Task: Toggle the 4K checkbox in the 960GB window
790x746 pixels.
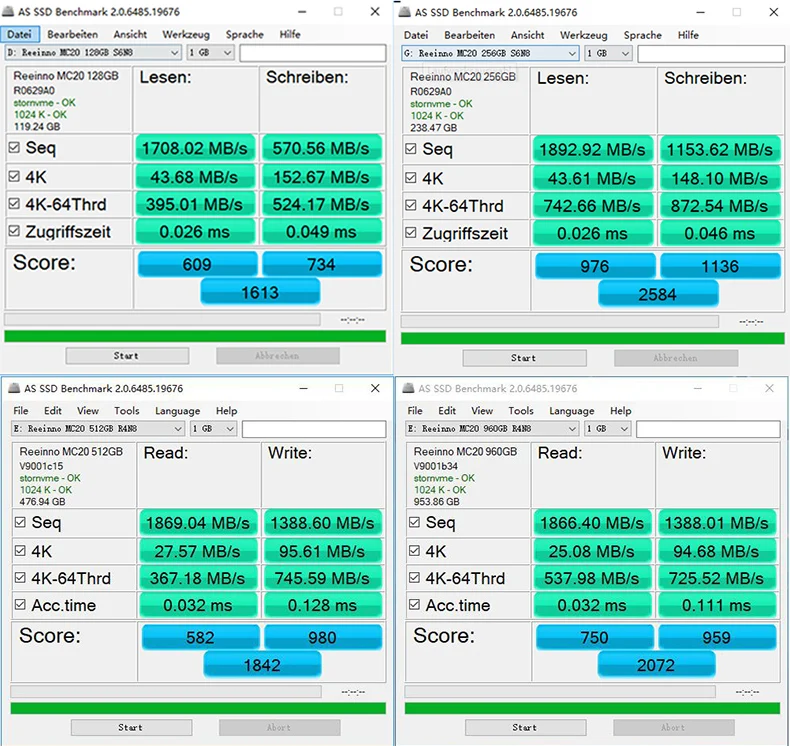Action: (x=414, y=551)
